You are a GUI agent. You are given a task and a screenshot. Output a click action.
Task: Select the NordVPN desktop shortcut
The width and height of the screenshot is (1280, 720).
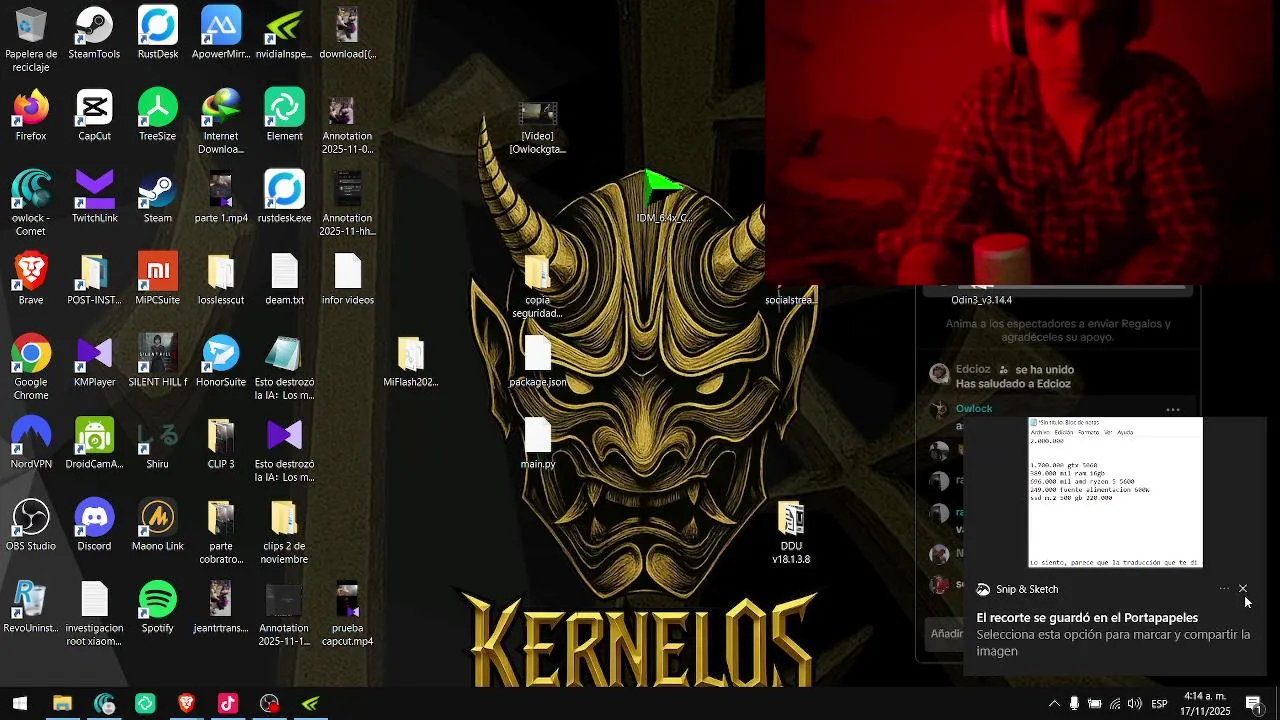[31, 443]
